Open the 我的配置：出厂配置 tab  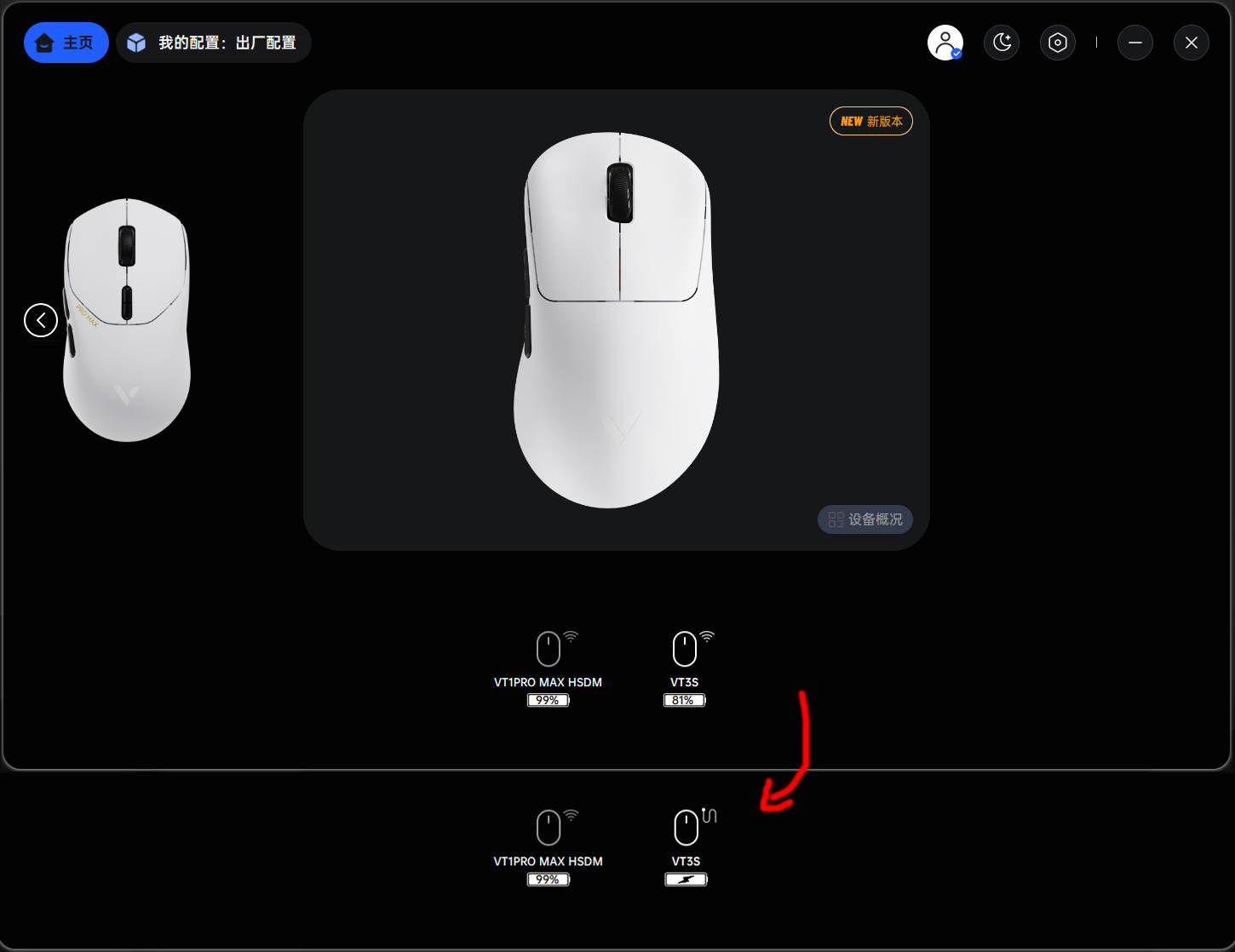214,43
